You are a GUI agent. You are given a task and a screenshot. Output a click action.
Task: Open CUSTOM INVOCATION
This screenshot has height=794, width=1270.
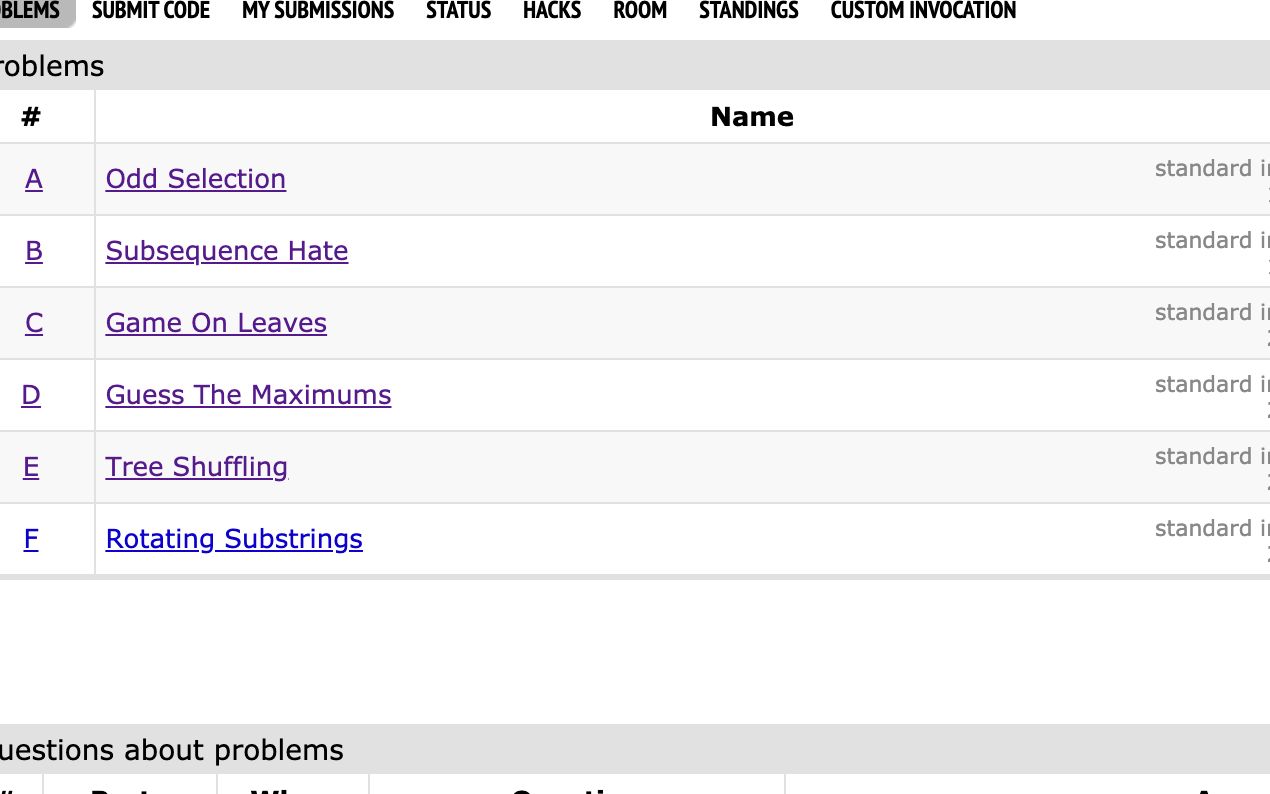click(922, 11)
